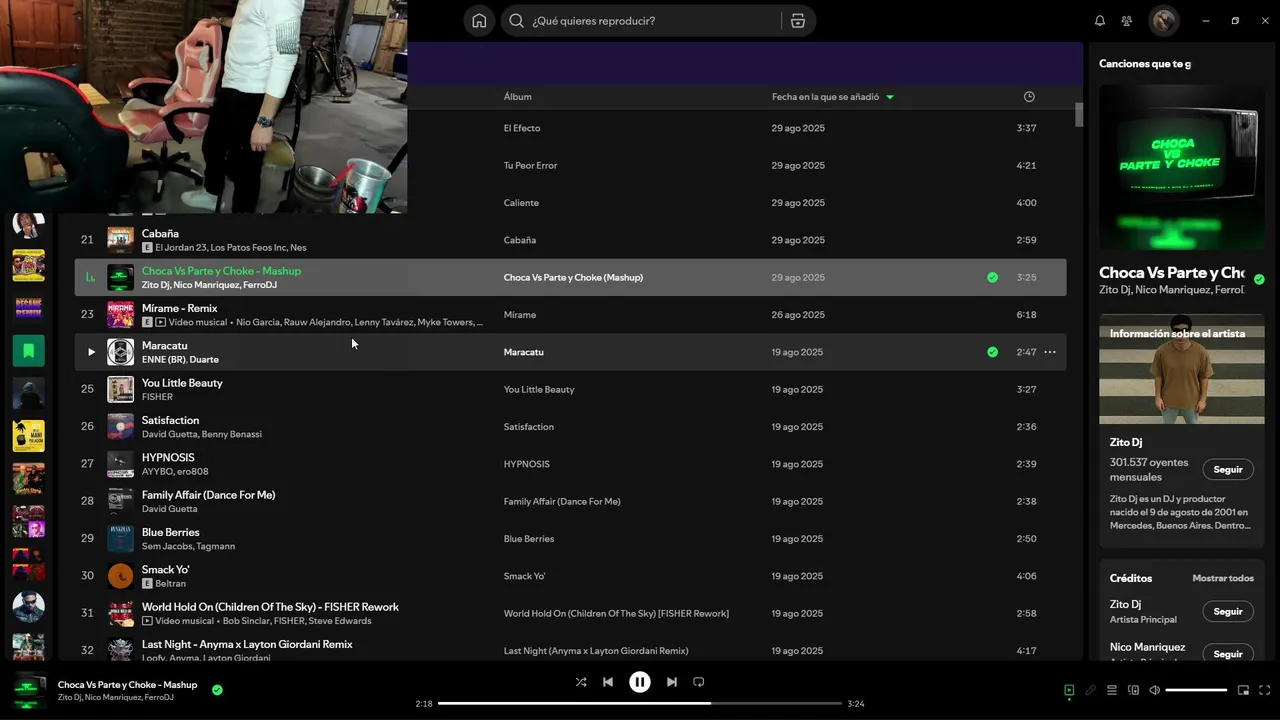Open the playback queue icon

point(1112,690)
